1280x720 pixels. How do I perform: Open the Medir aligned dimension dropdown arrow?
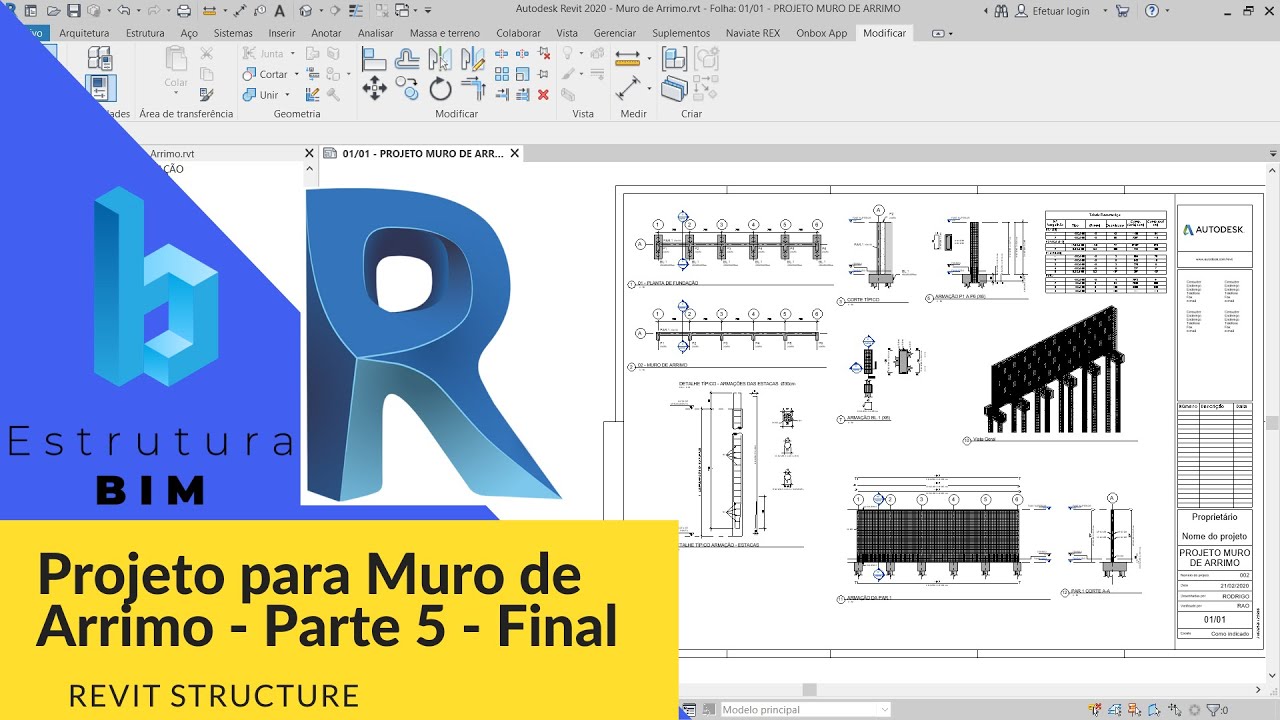[x=650, y=59]
